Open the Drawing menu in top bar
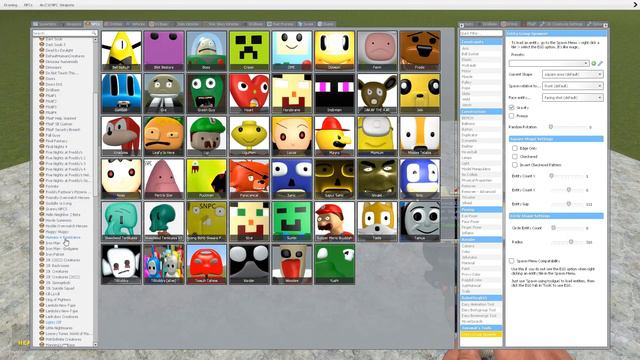 11,5
